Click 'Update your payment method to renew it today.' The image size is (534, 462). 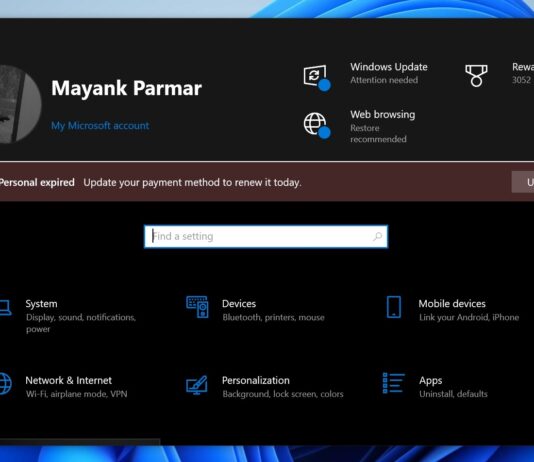pyautogui.click(x=192, y=182)
